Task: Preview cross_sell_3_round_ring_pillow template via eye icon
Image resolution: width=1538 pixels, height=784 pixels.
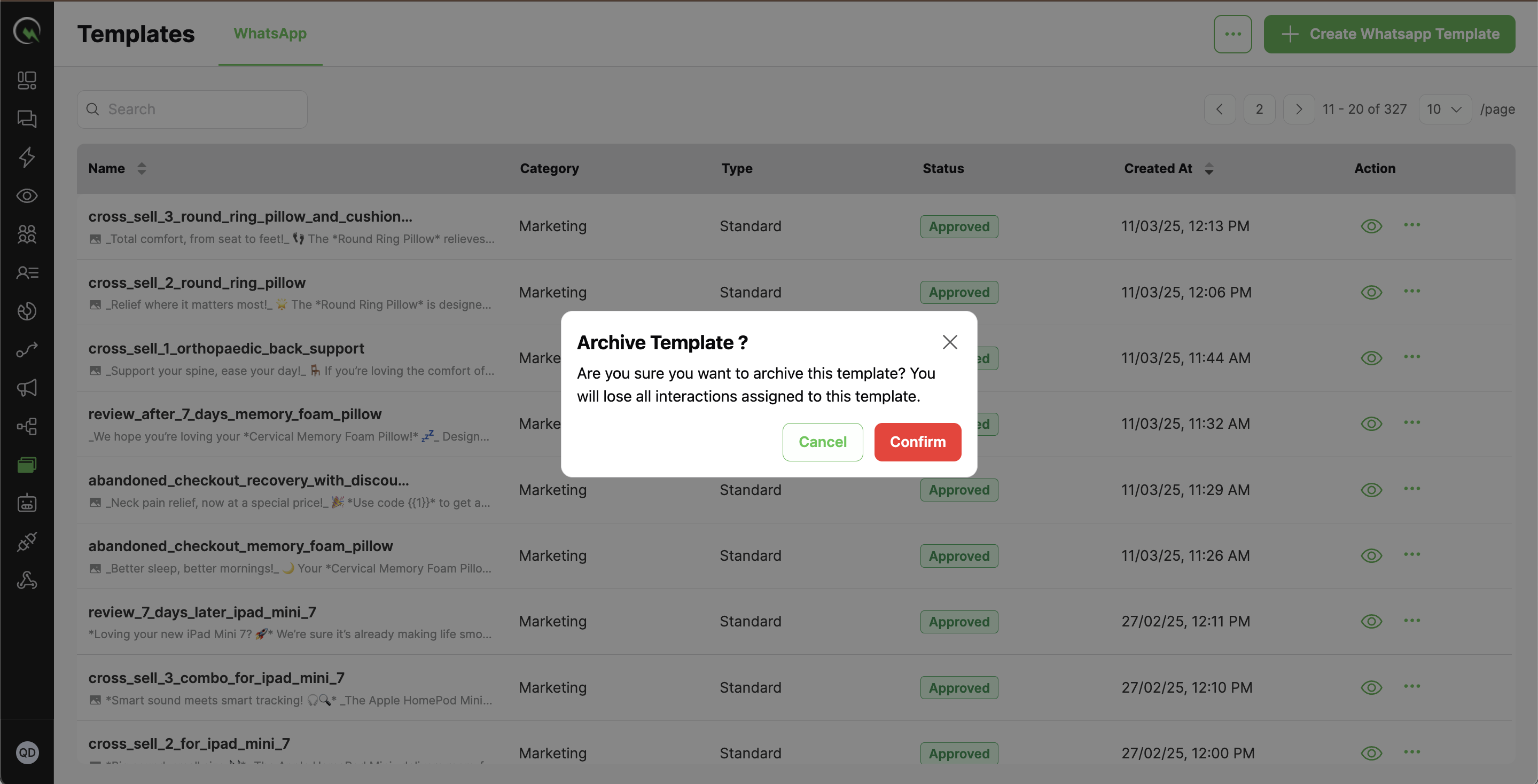Action: coord(1371,226)
